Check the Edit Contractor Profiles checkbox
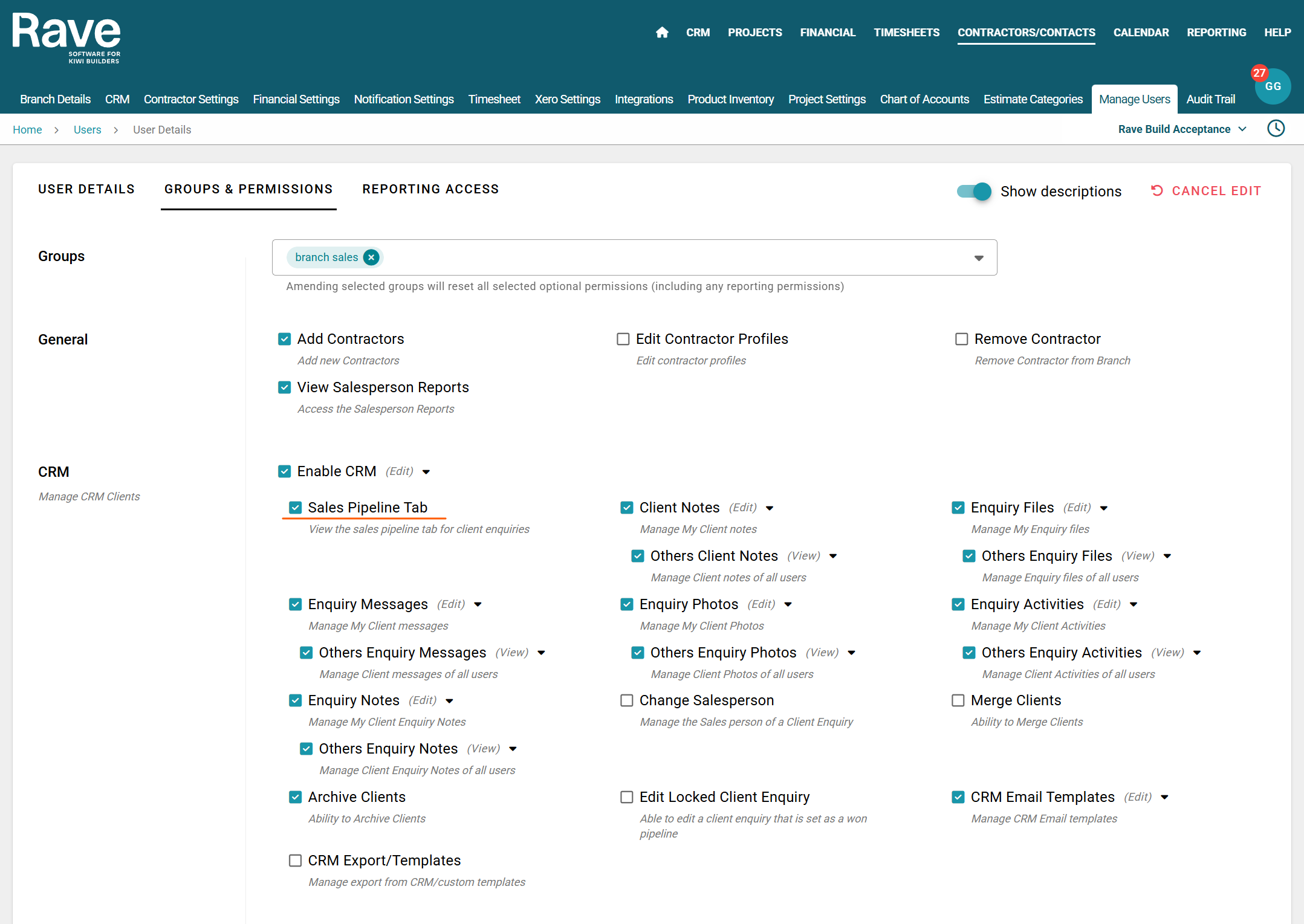This screenshot has width=1304, height=924. click(x=623, y=339)
